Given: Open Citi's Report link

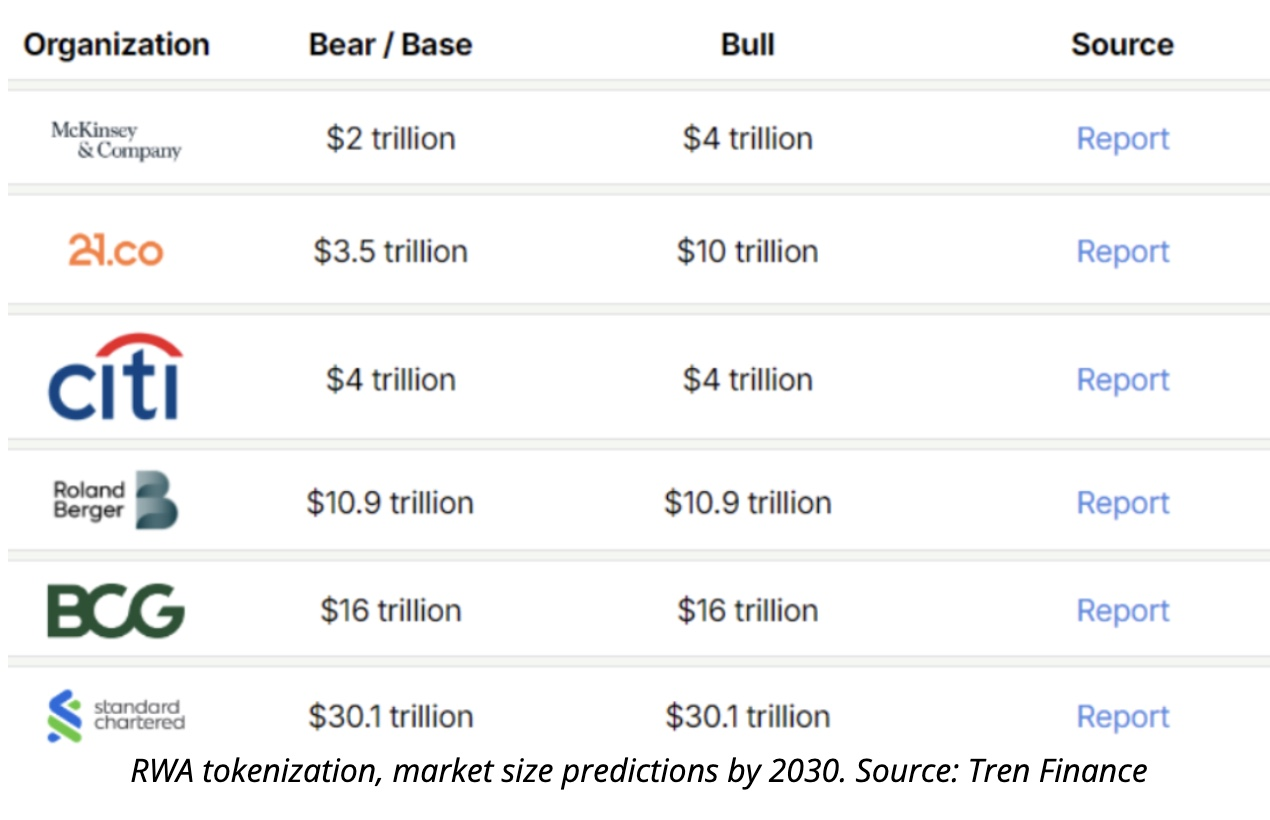Looking at the screenshot, I should coord(1122,380).
